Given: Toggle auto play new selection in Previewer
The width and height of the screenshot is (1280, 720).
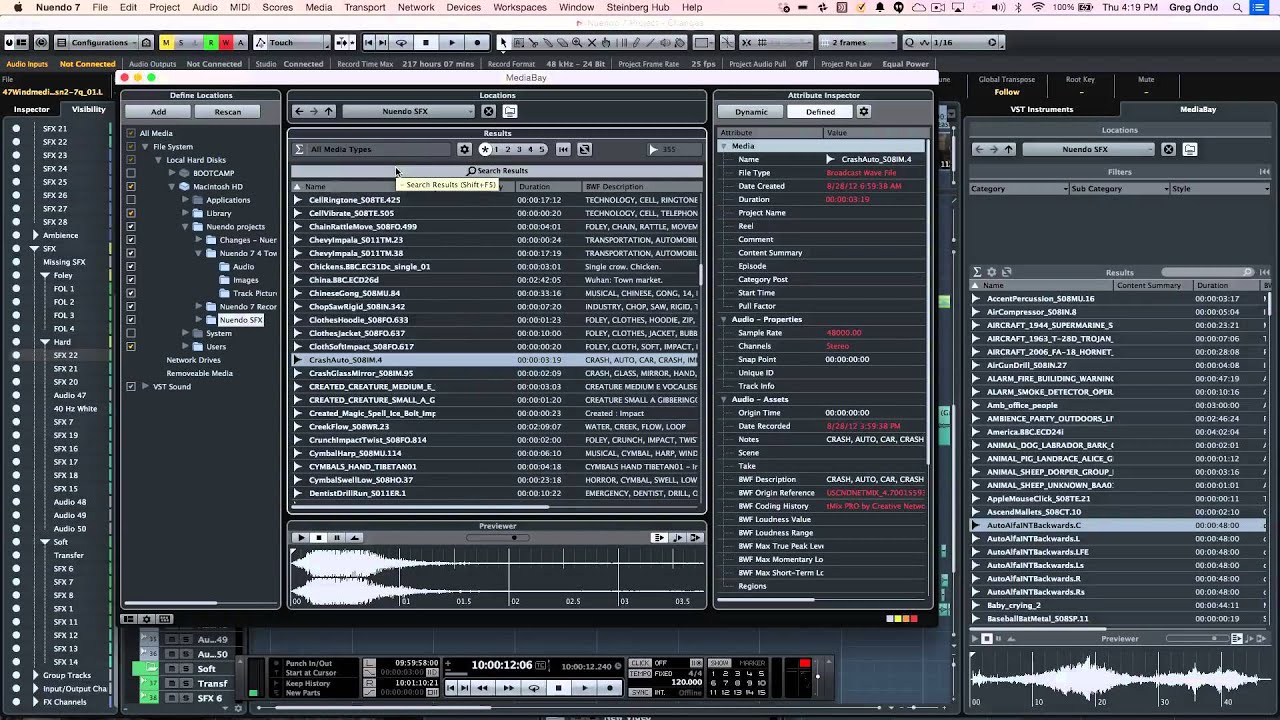Looking at the screenshot, I should coord(659,538).
